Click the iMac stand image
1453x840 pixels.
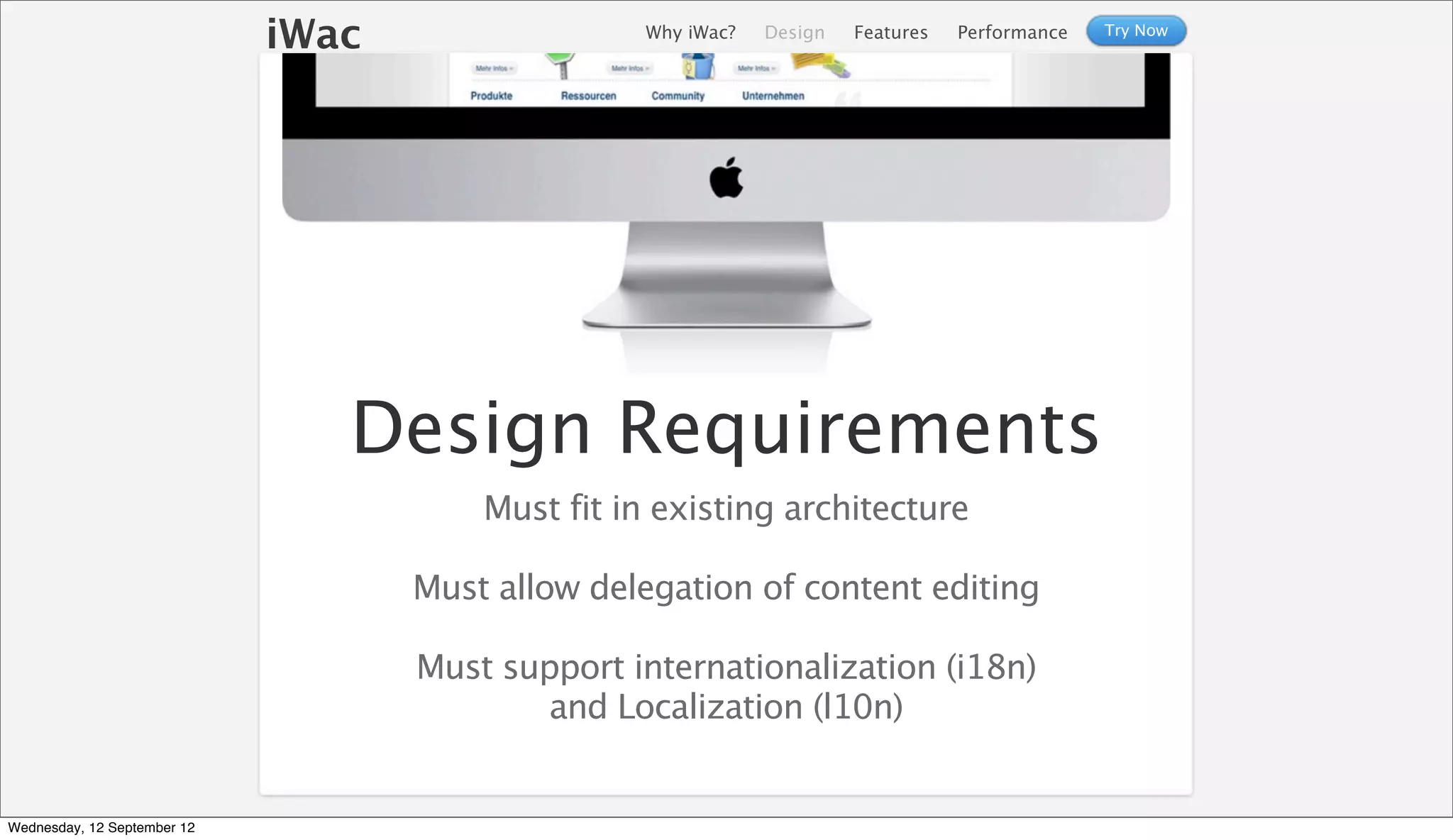coord(726,275)
